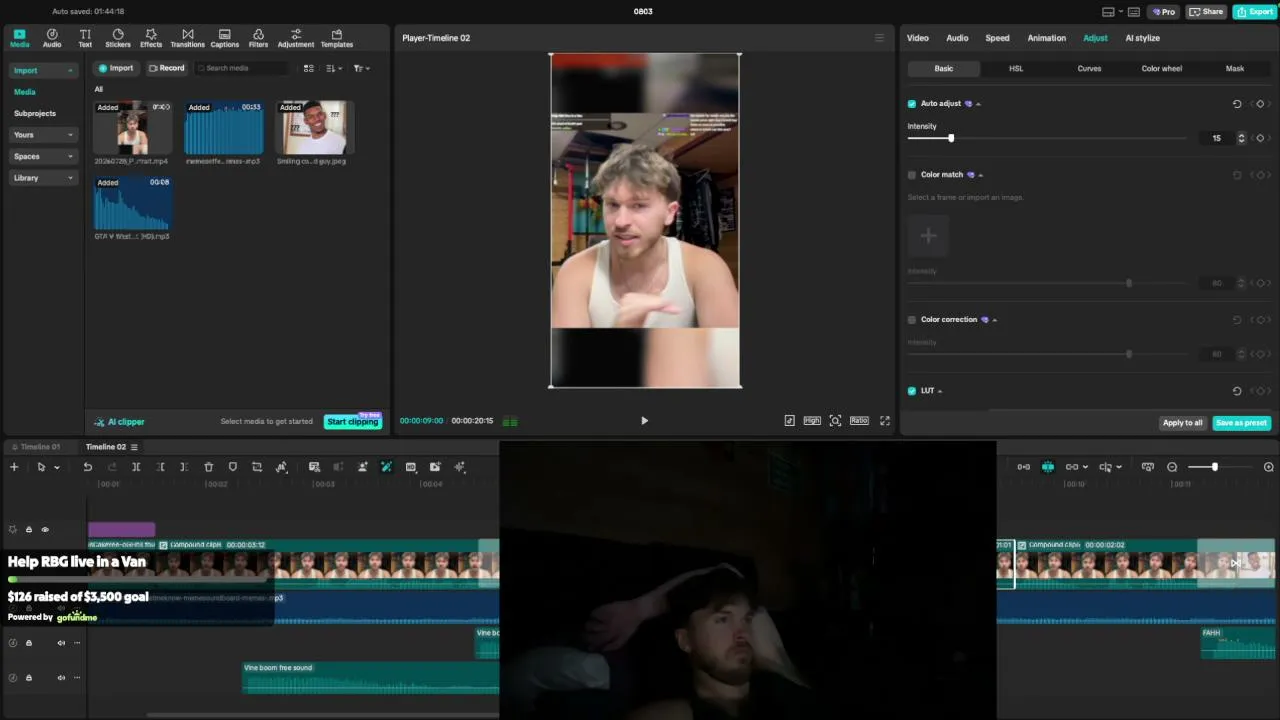1280x720 pixels.
Task: Open the Stickers panel
Action: pyautogui.click(x=118, y=38)
